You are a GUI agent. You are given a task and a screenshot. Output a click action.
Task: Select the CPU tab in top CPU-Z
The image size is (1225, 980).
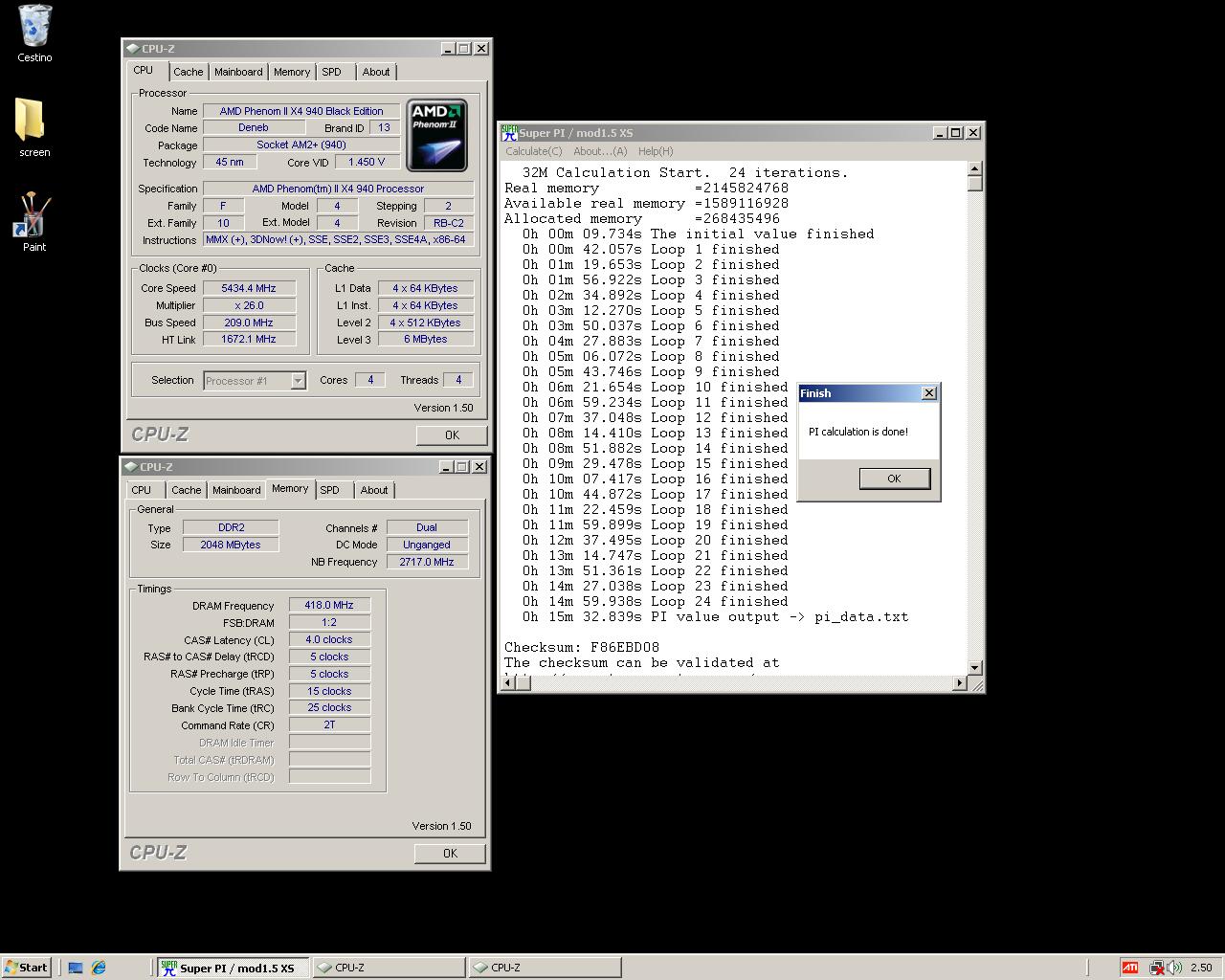coord(144,70)
